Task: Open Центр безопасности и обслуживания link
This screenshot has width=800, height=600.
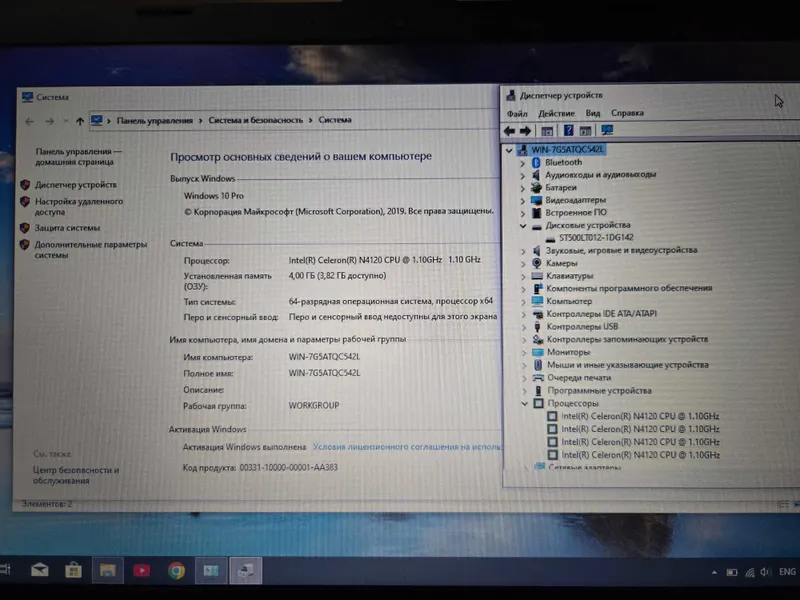Action: tap(76, 475)
